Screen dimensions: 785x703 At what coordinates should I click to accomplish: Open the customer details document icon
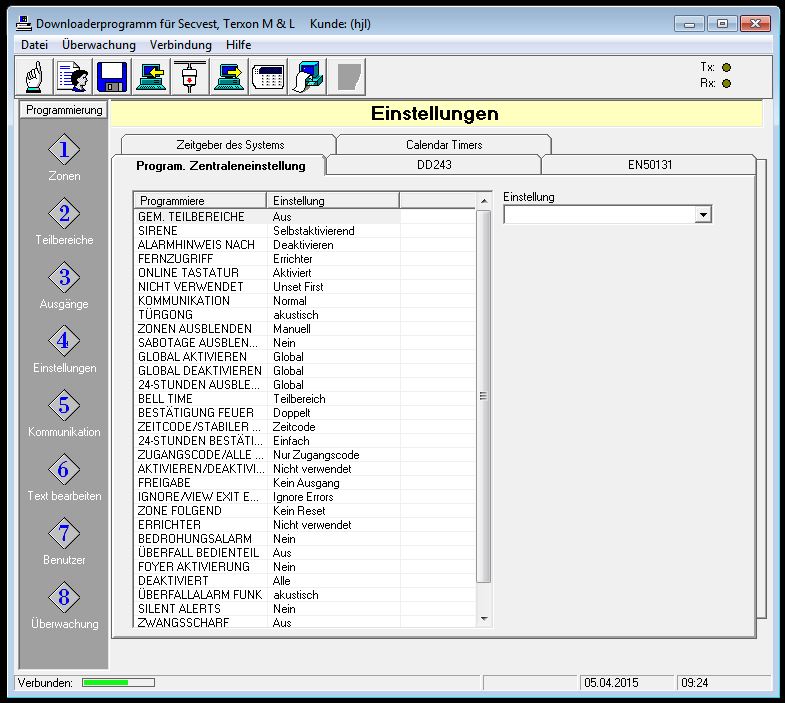(x=73, y=76)
